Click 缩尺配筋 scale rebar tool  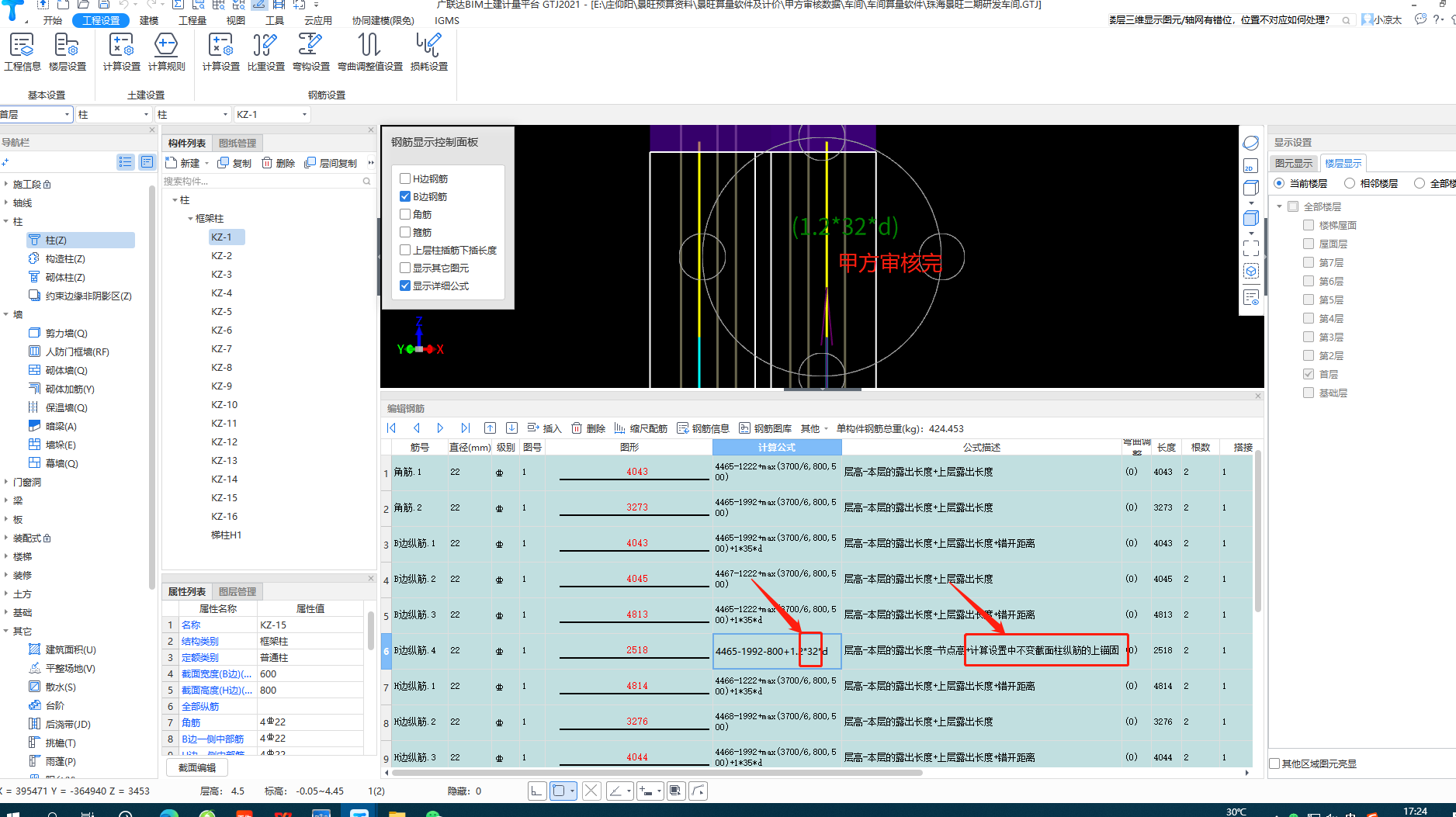(640, 428)
